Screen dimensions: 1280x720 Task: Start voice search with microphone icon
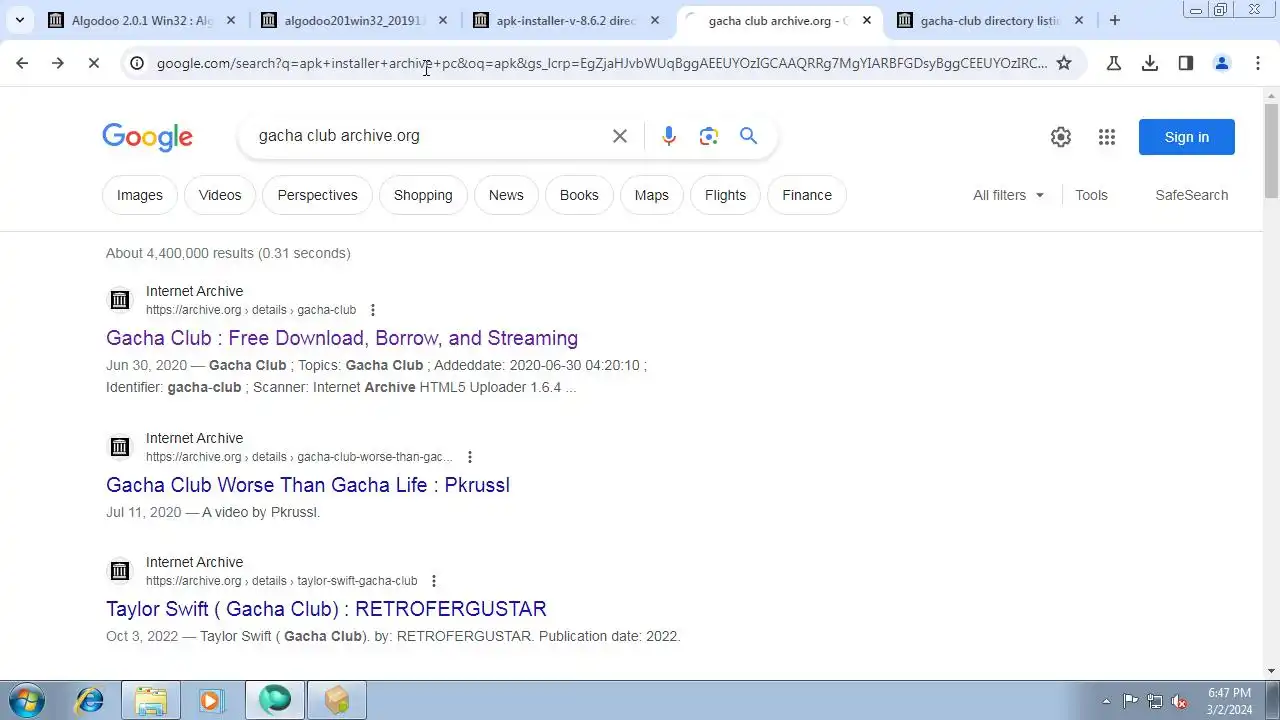669,136
